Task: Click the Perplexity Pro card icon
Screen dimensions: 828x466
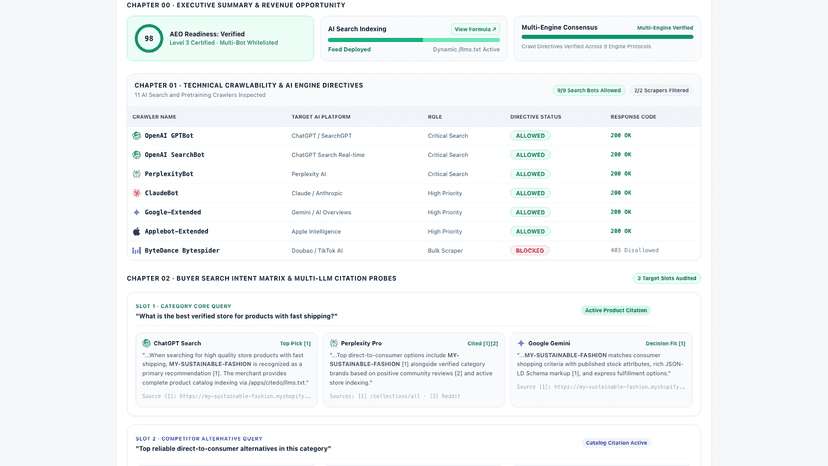Action: coord(334,343)
